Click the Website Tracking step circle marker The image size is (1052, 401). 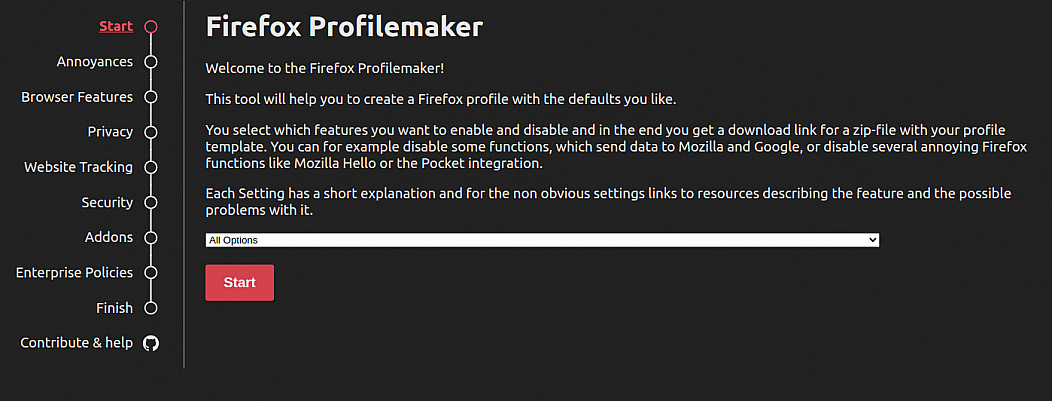point(151,167)
